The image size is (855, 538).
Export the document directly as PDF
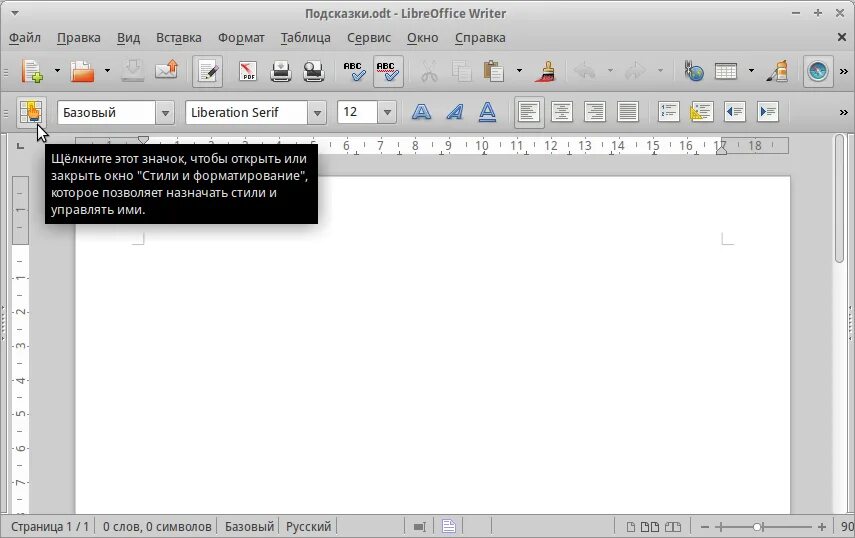[248, 71]
